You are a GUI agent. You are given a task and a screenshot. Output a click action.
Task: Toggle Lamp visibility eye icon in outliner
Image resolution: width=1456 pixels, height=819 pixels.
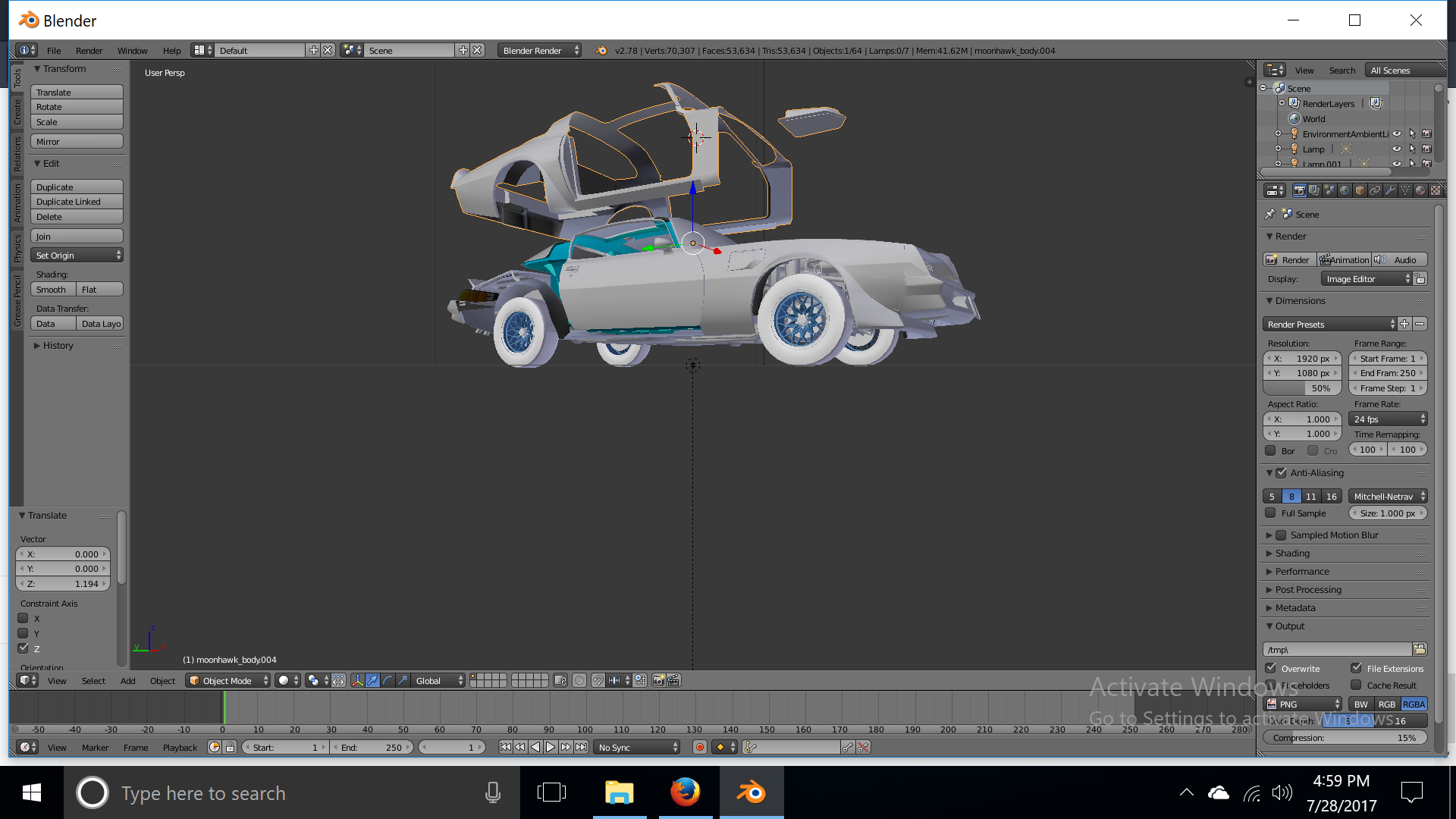[1397, 149]
